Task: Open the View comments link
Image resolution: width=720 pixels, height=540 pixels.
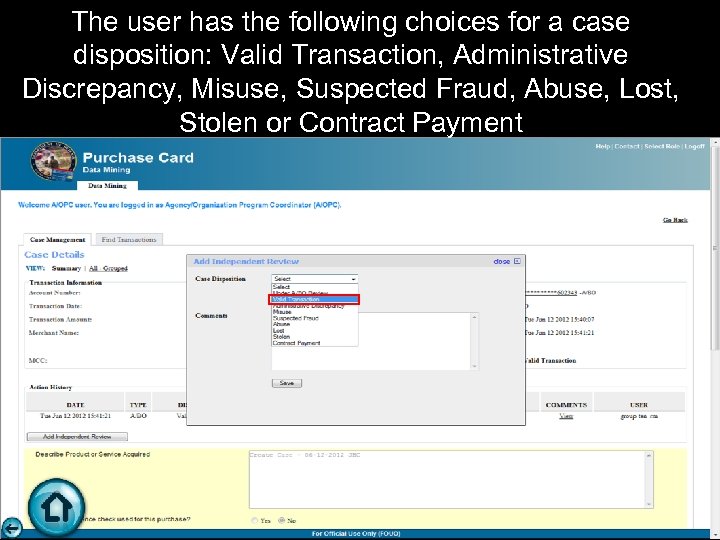Action: click(566, 416)
